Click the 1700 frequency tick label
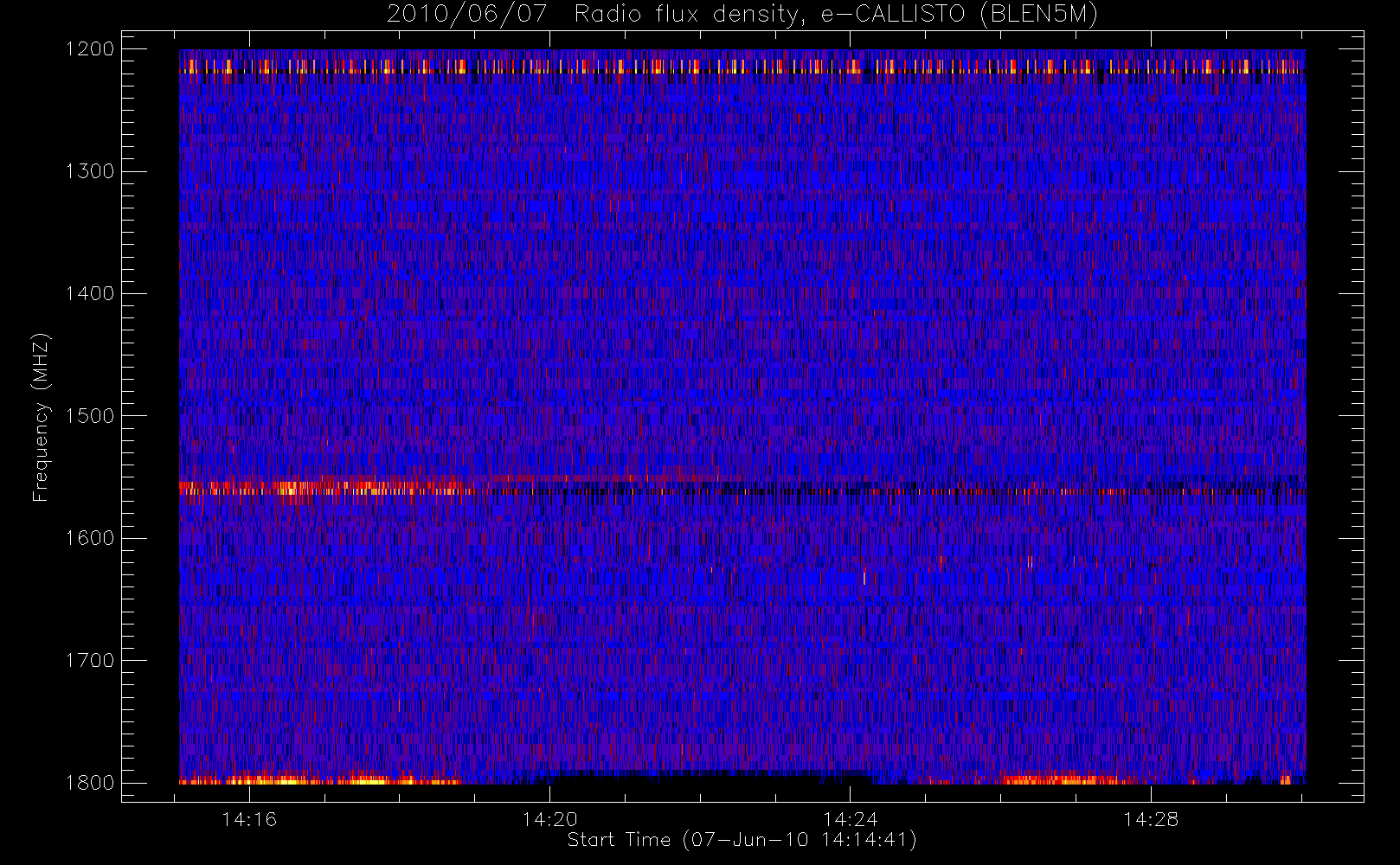This screenshot has width=1400, height=865. point(91,661)
